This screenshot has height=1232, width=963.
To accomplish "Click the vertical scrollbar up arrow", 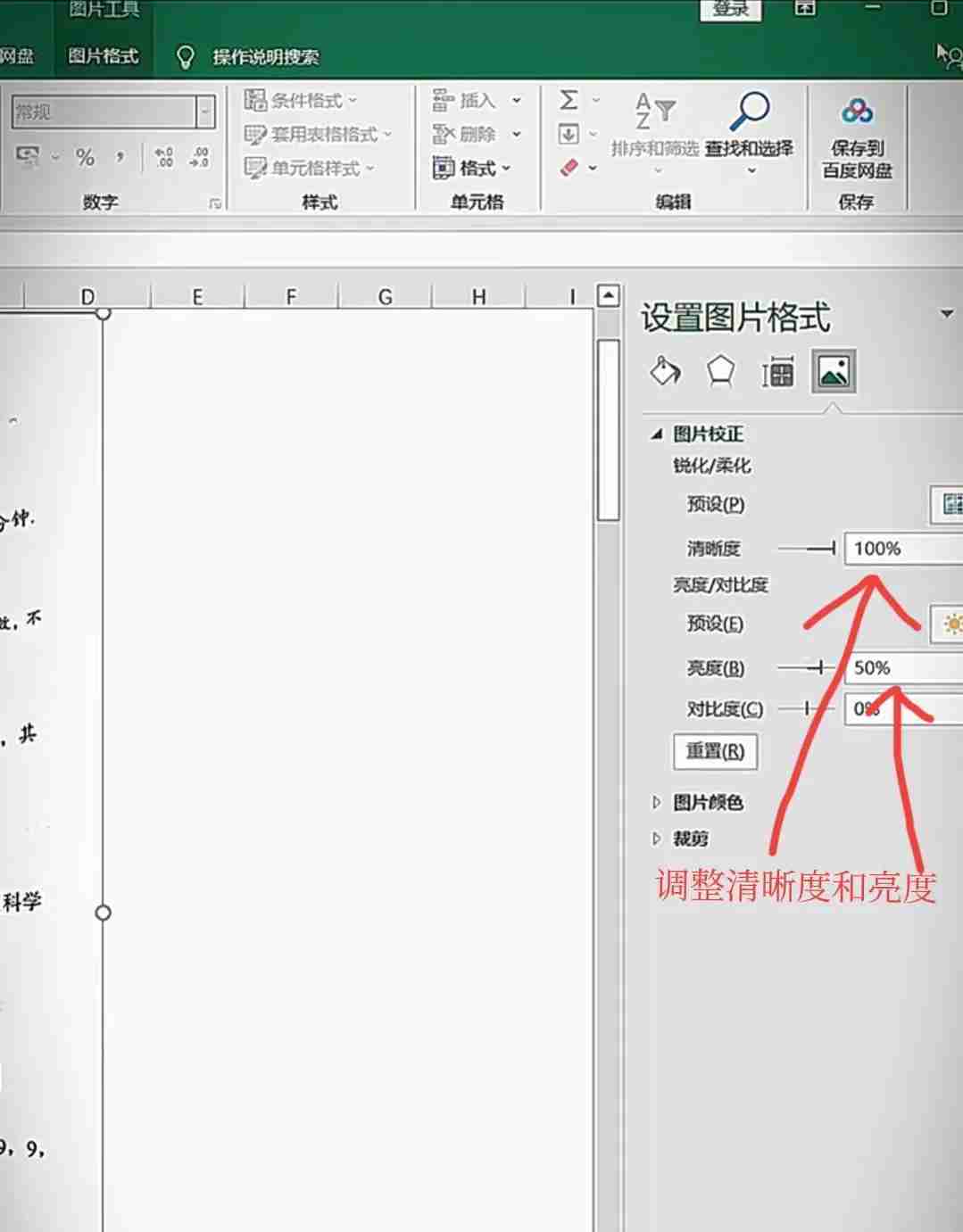I will click(609, 295).
